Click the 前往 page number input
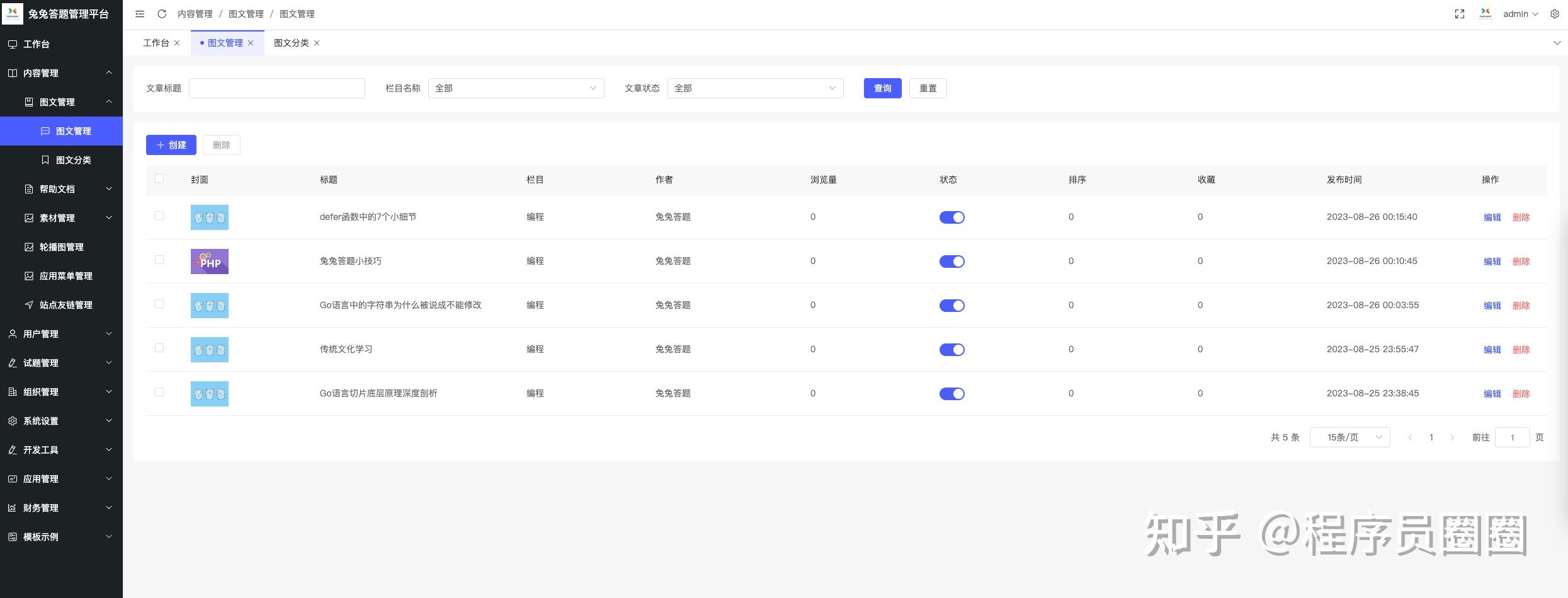Image resolution: width=1568 pixels, height=598 pixels. pos(1512,437)
